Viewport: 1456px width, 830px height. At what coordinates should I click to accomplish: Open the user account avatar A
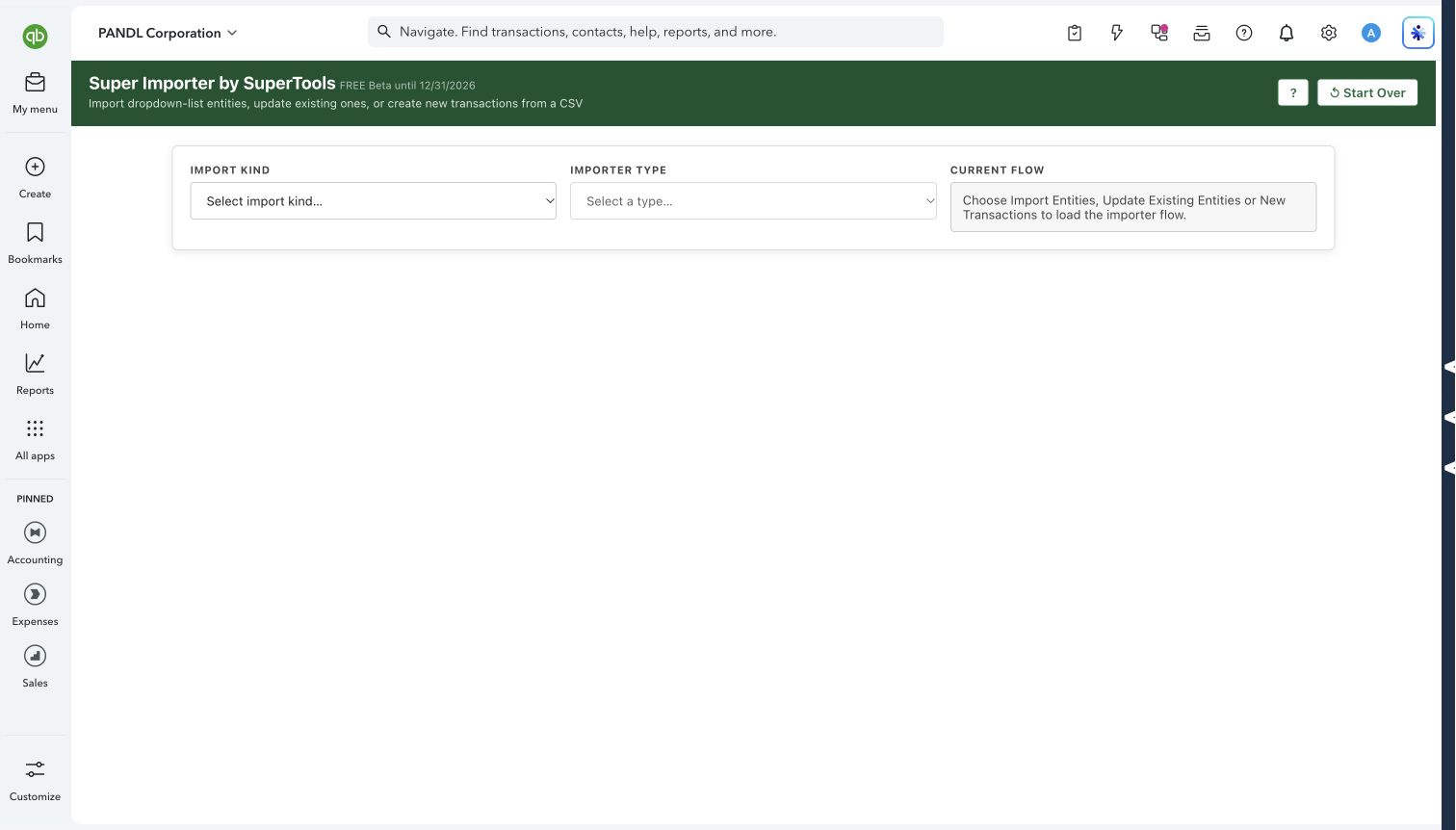(1371, 33)
